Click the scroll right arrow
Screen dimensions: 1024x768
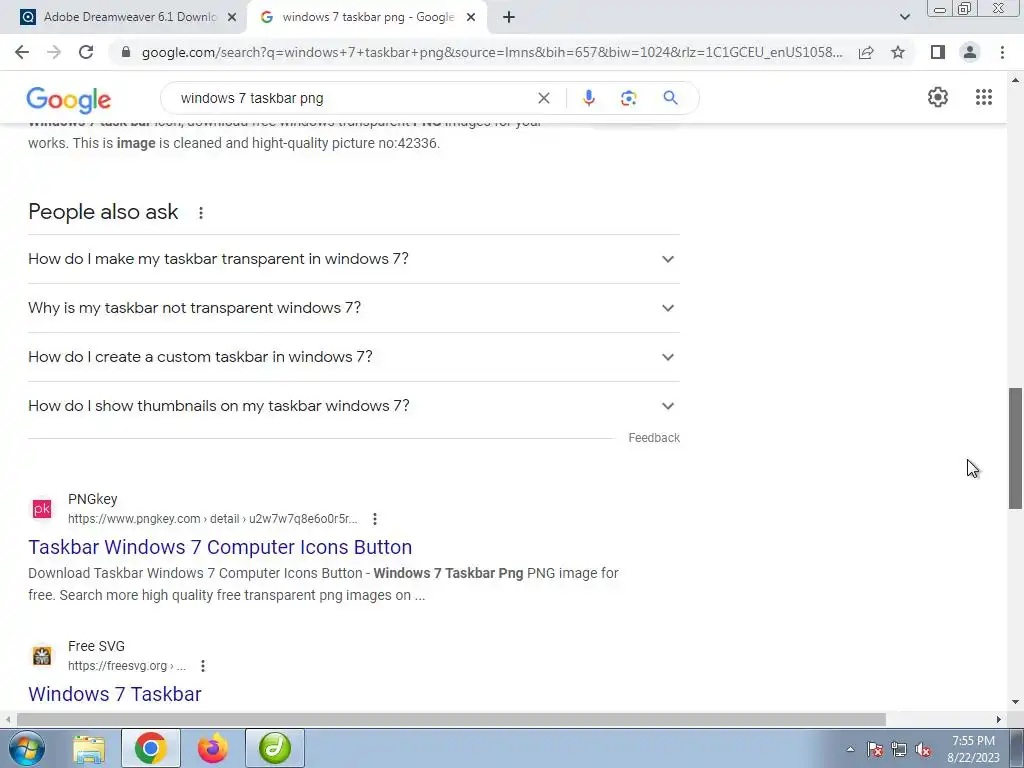click(x=999, y=719)
